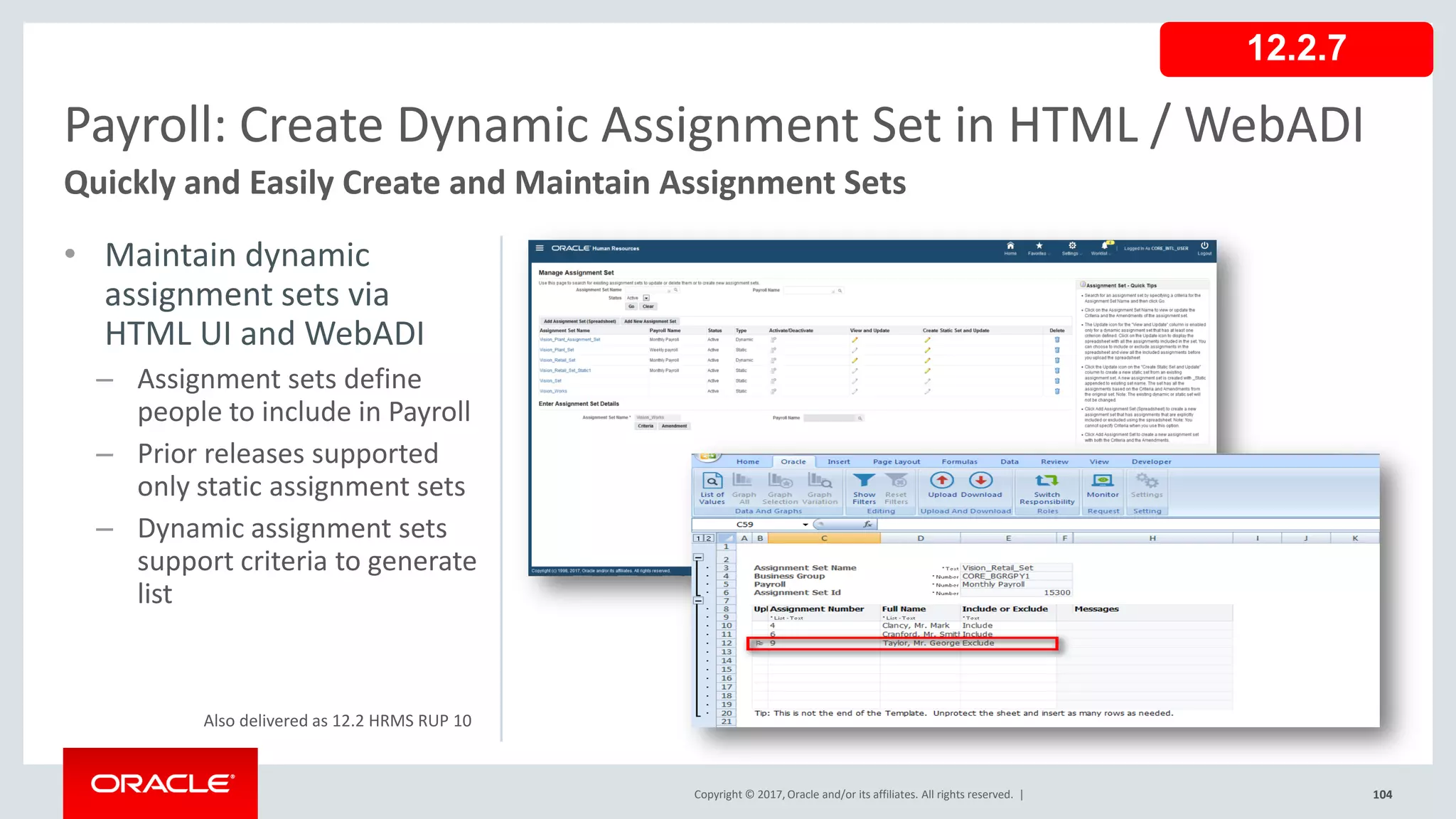Click cell containing Vision_Retail_Set
Viewport: 1456px width, 819px height.
click(x=1016, y=567)
